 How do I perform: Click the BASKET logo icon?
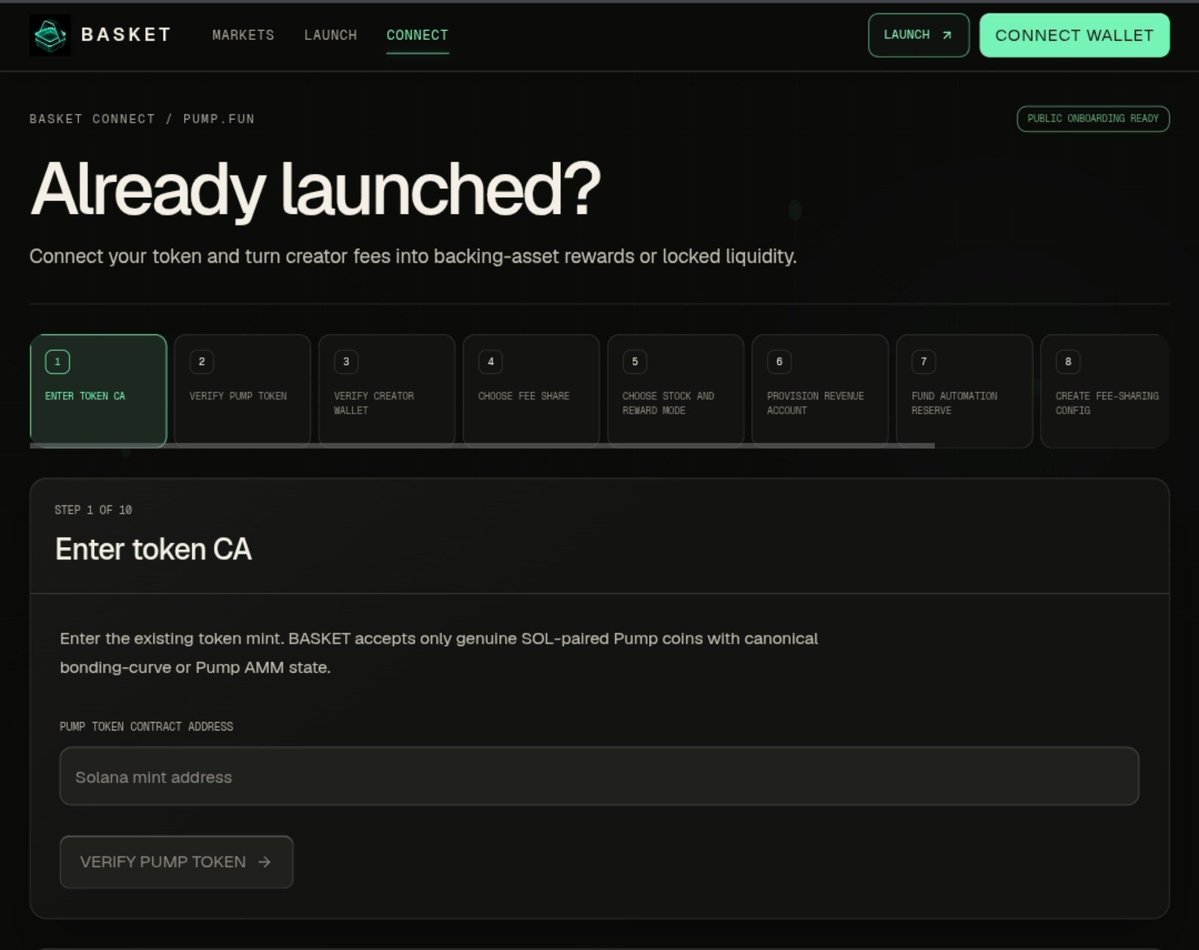point(50,34)
